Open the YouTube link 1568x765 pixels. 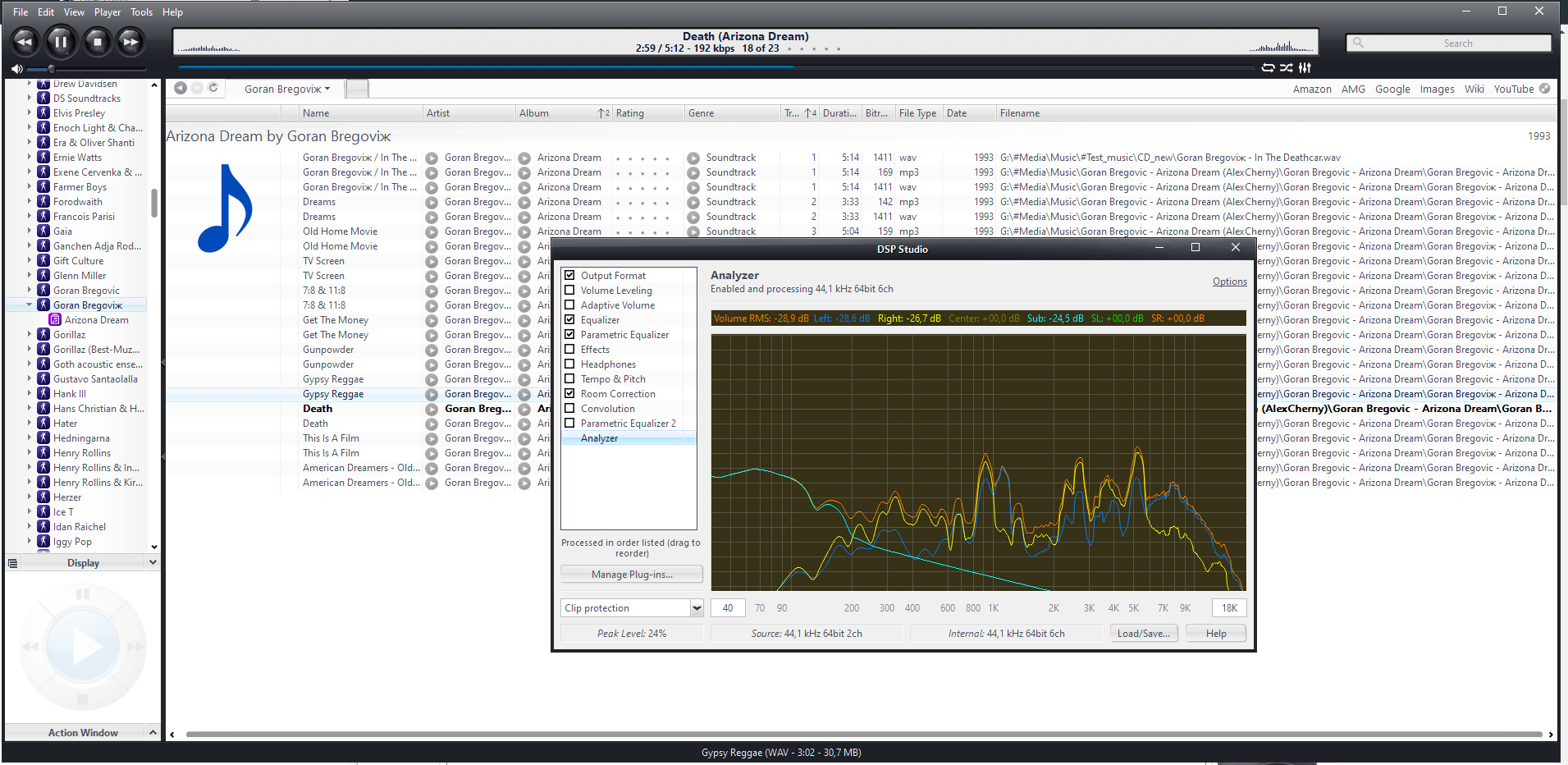click(x=1513, y=89)
